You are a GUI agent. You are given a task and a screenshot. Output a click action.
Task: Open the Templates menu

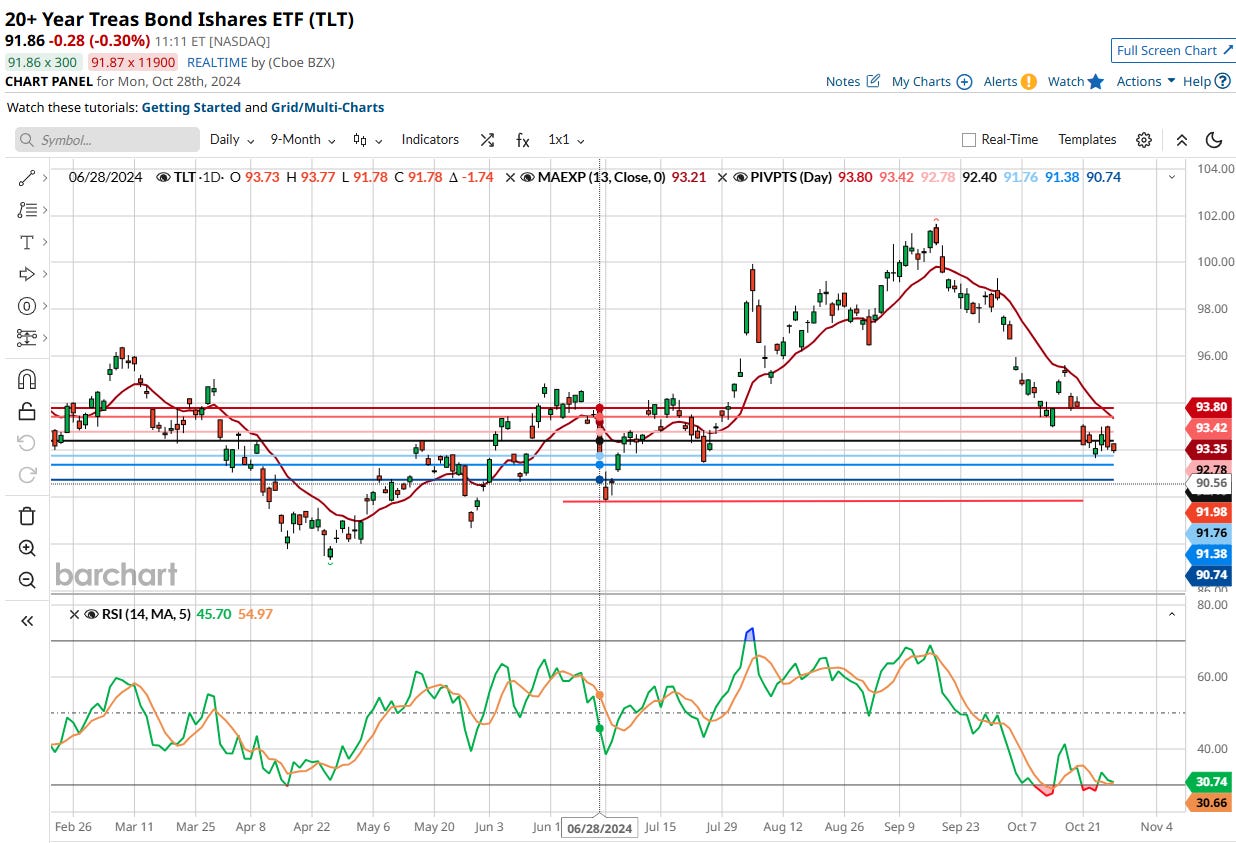tap(1087, 140)
